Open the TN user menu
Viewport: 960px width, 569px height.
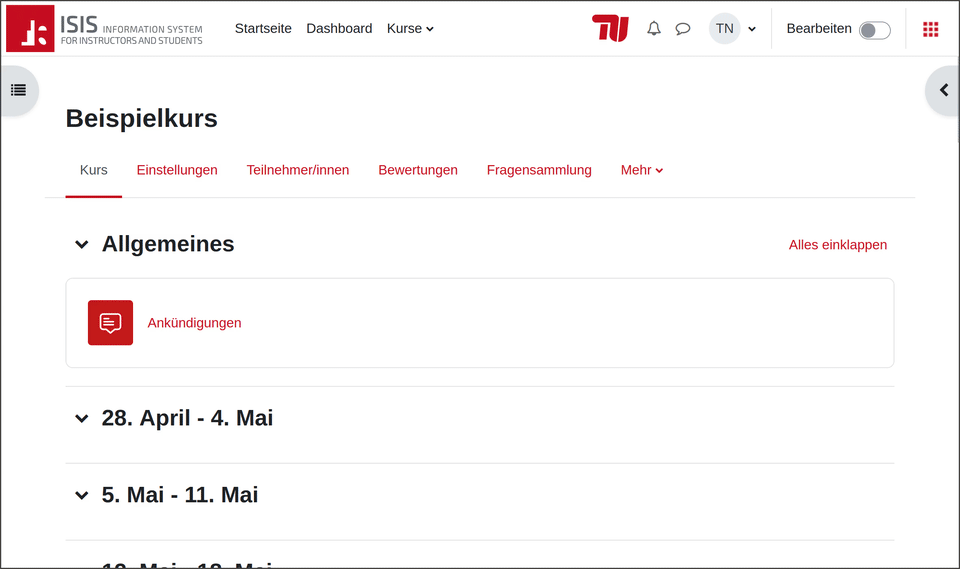click(732, 29)
